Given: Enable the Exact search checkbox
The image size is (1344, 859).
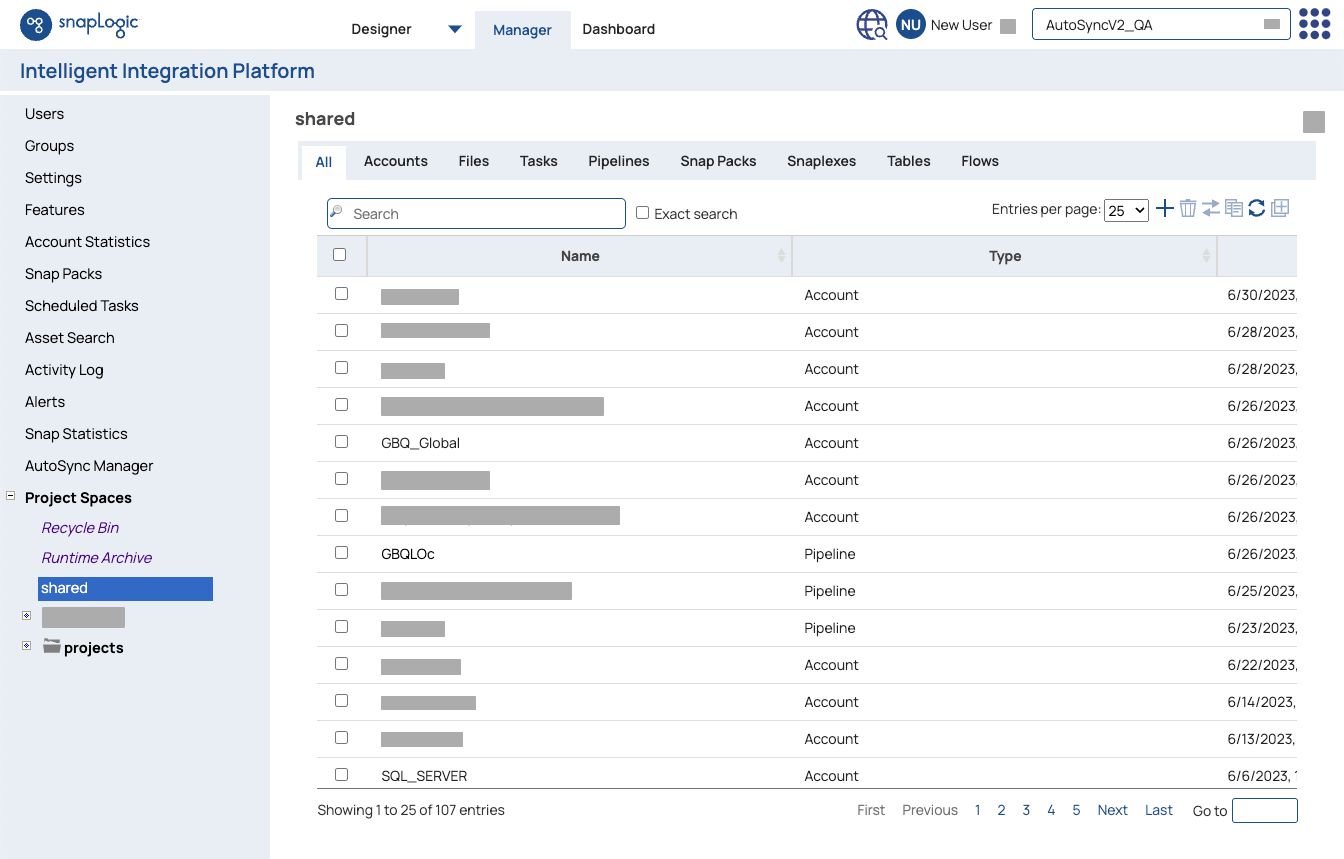Looking at the screenshot, I should tap(643, 213).
